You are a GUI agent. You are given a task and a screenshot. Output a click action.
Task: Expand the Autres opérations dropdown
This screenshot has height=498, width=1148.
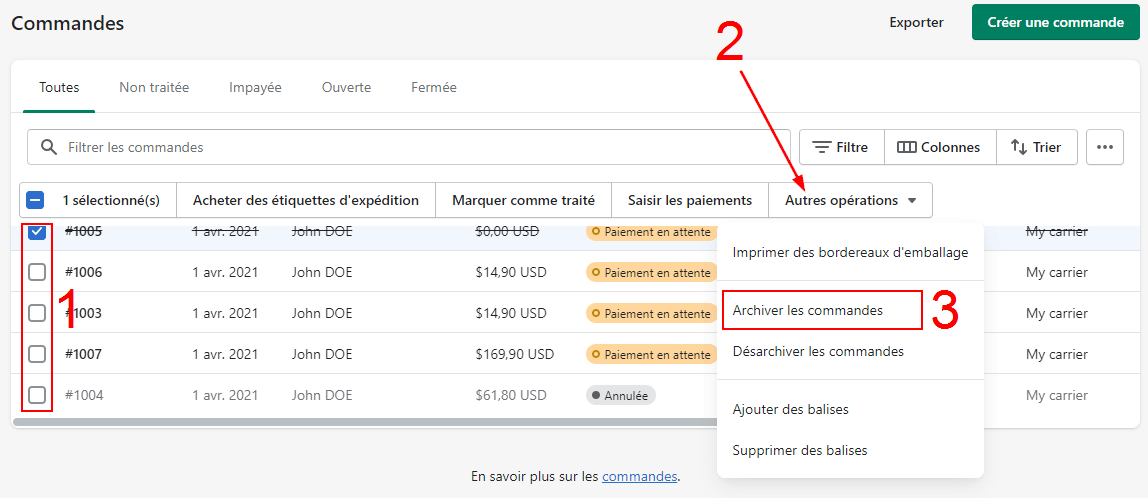click(850, 200)
